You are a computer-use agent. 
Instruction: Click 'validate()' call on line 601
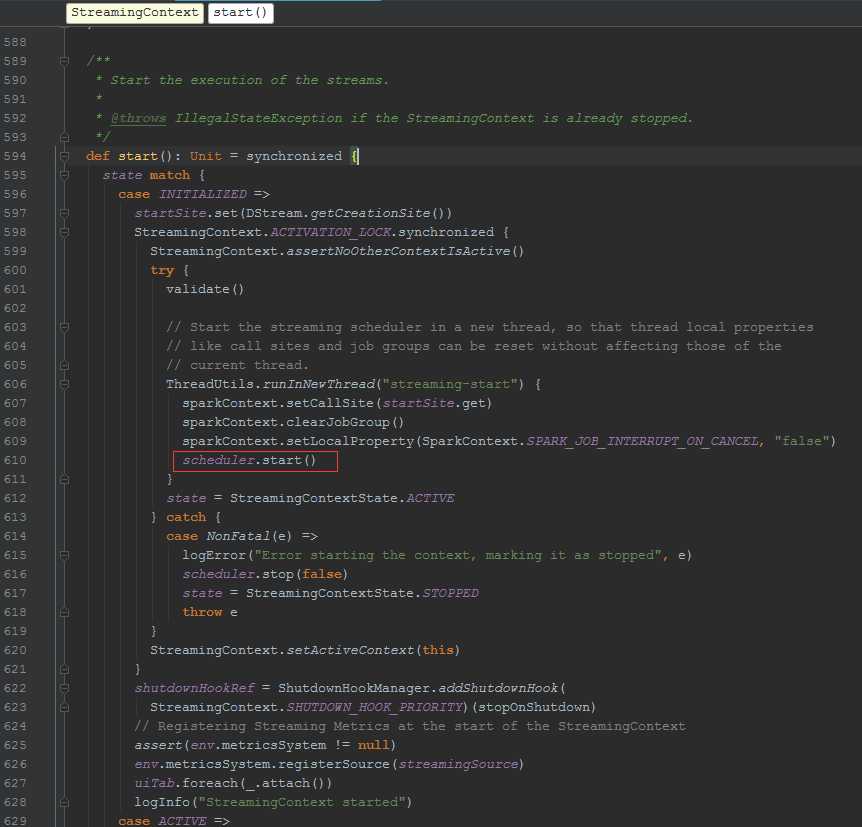[205, 289]
